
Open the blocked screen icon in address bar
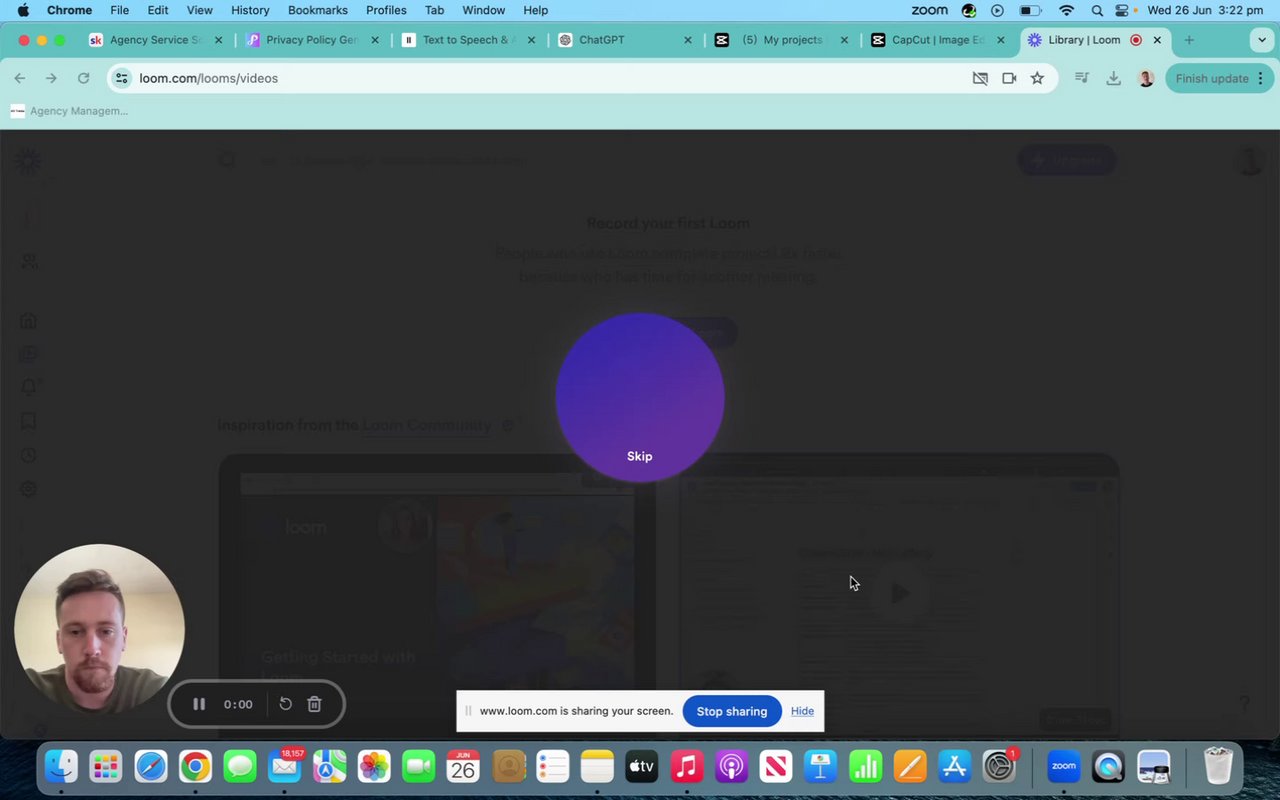coord(980,78)
